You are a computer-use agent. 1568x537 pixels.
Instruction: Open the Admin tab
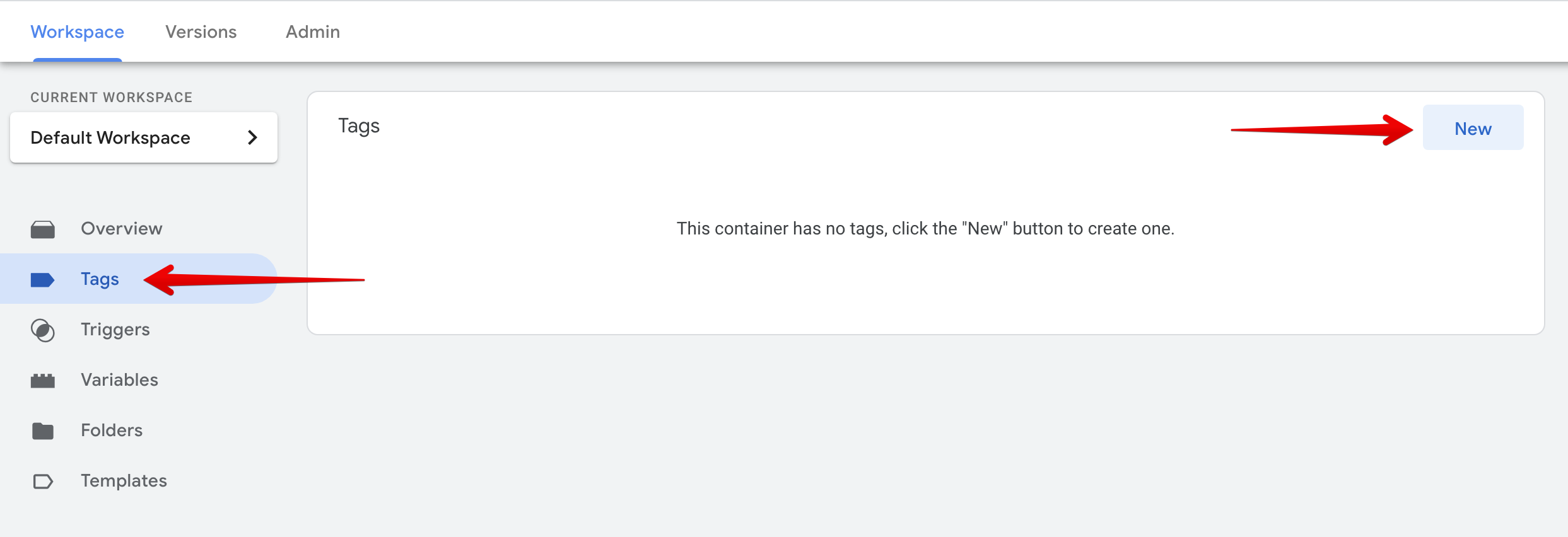[x=312, y=31]
